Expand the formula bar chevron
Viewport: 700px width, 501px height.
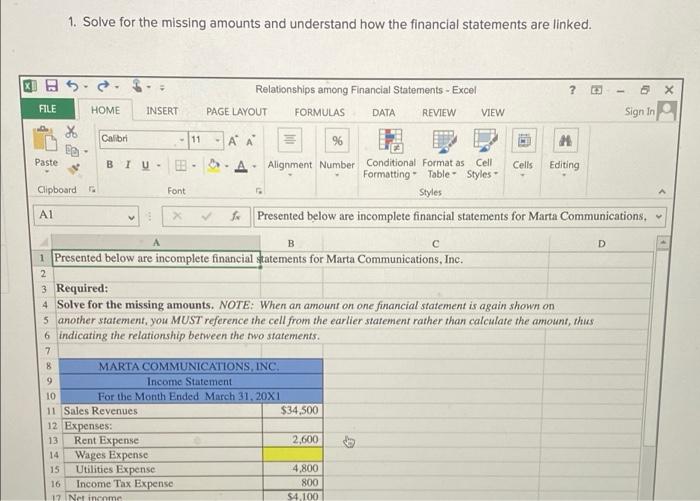click(x=658, y=217)
